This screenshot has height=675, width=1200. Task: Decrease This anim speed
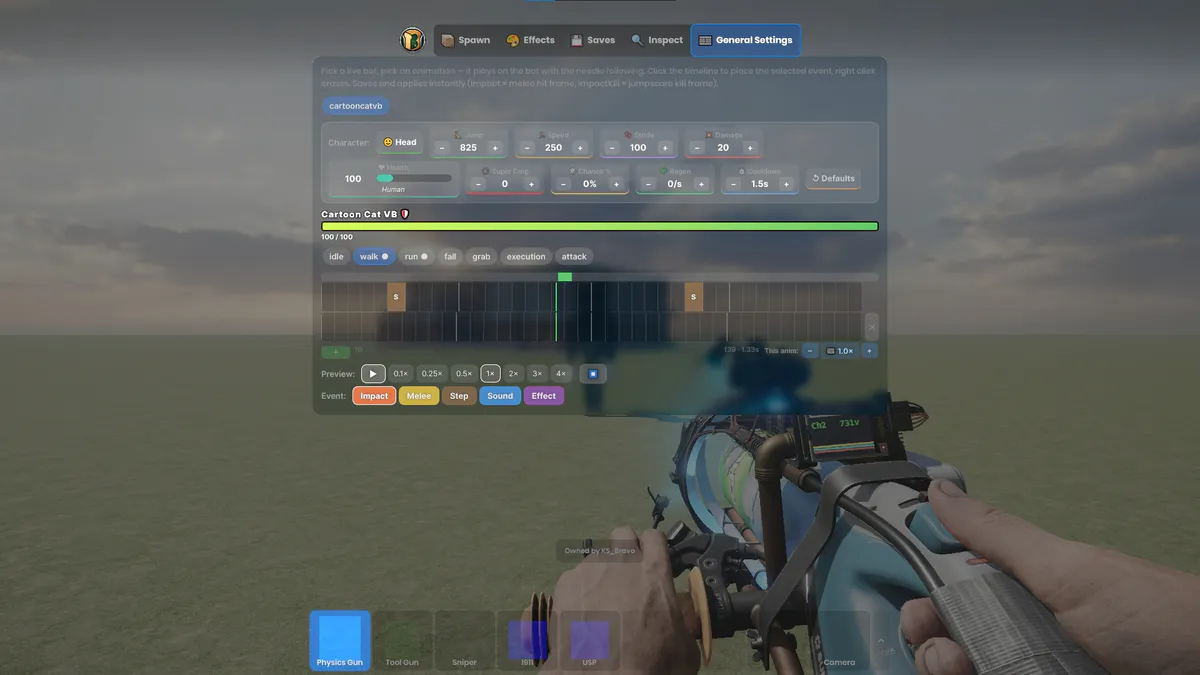coord(810,351)
